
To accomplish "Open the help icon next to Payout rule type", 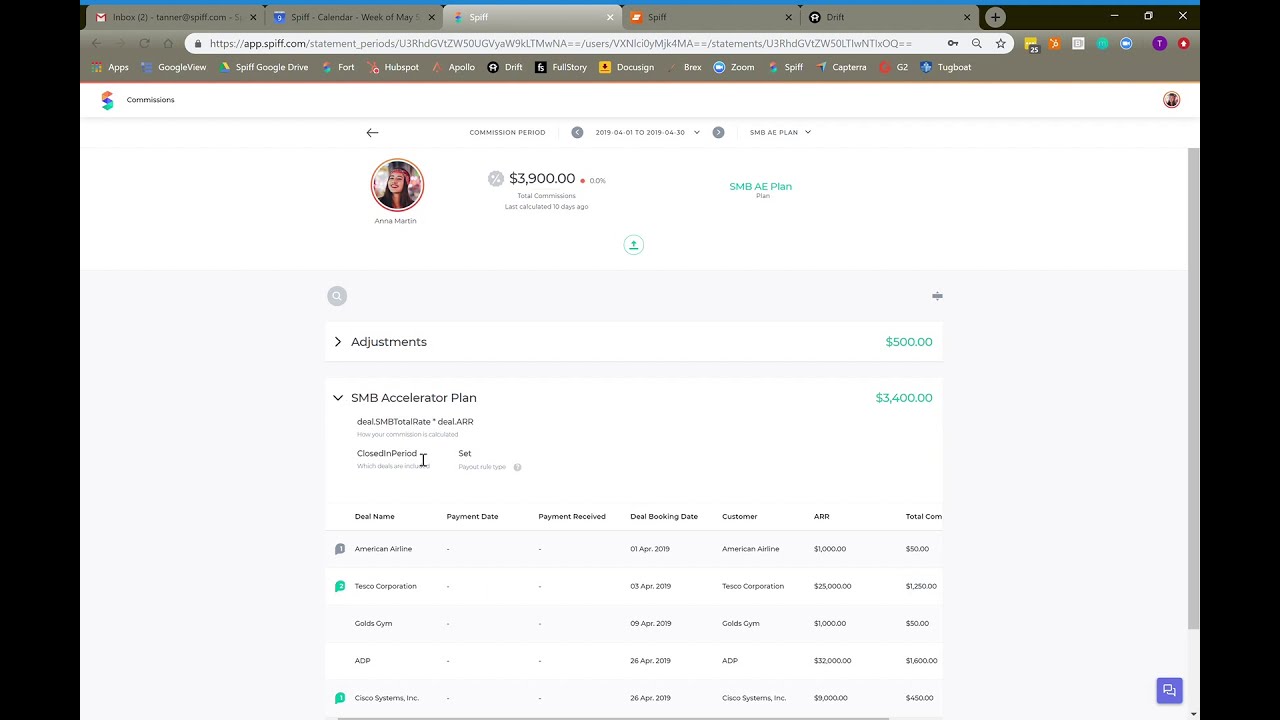I will pyautogui.click(x=517, y=467).
